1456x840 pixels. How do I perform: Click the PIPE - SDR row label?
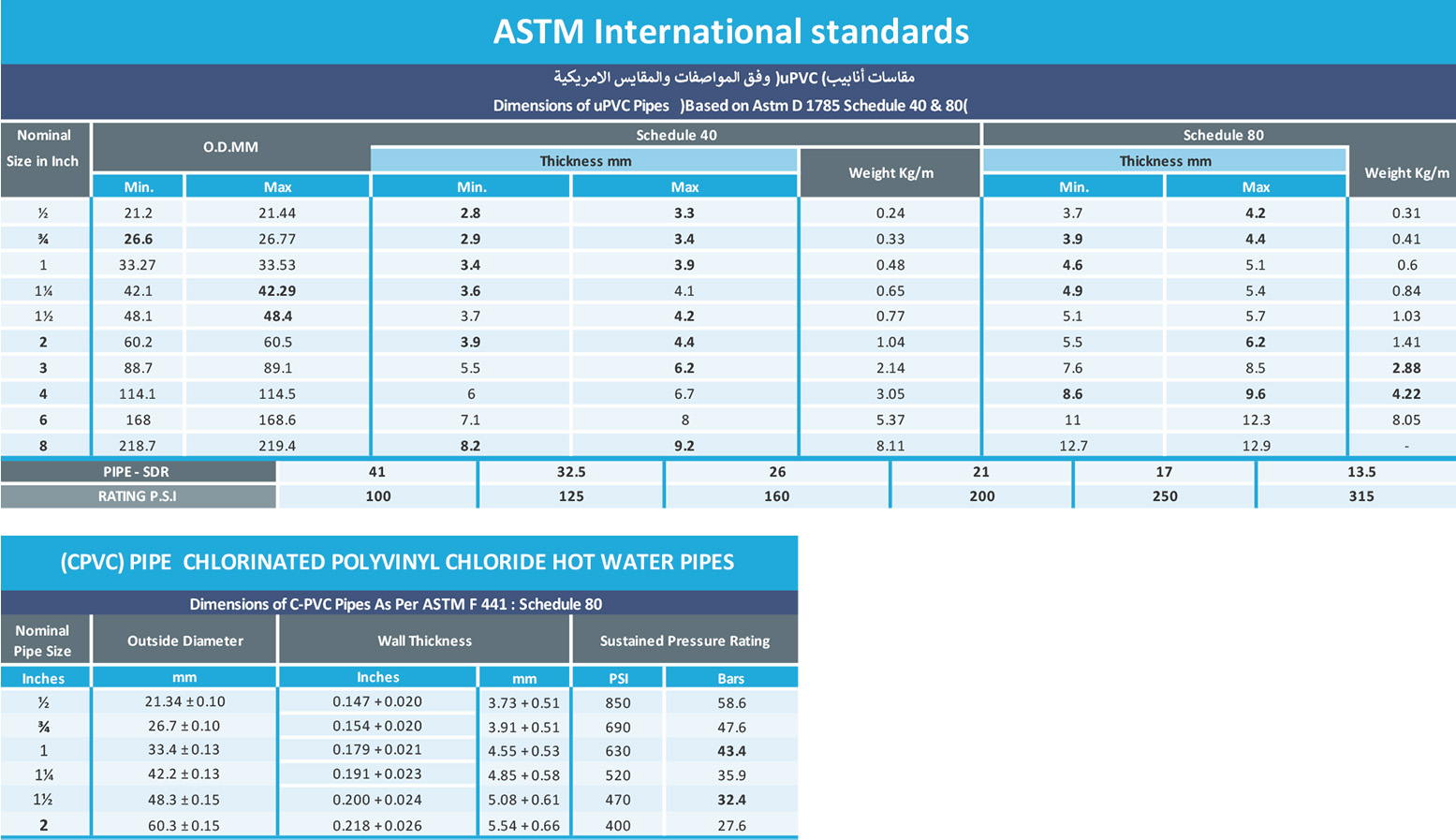coord(138,471)
